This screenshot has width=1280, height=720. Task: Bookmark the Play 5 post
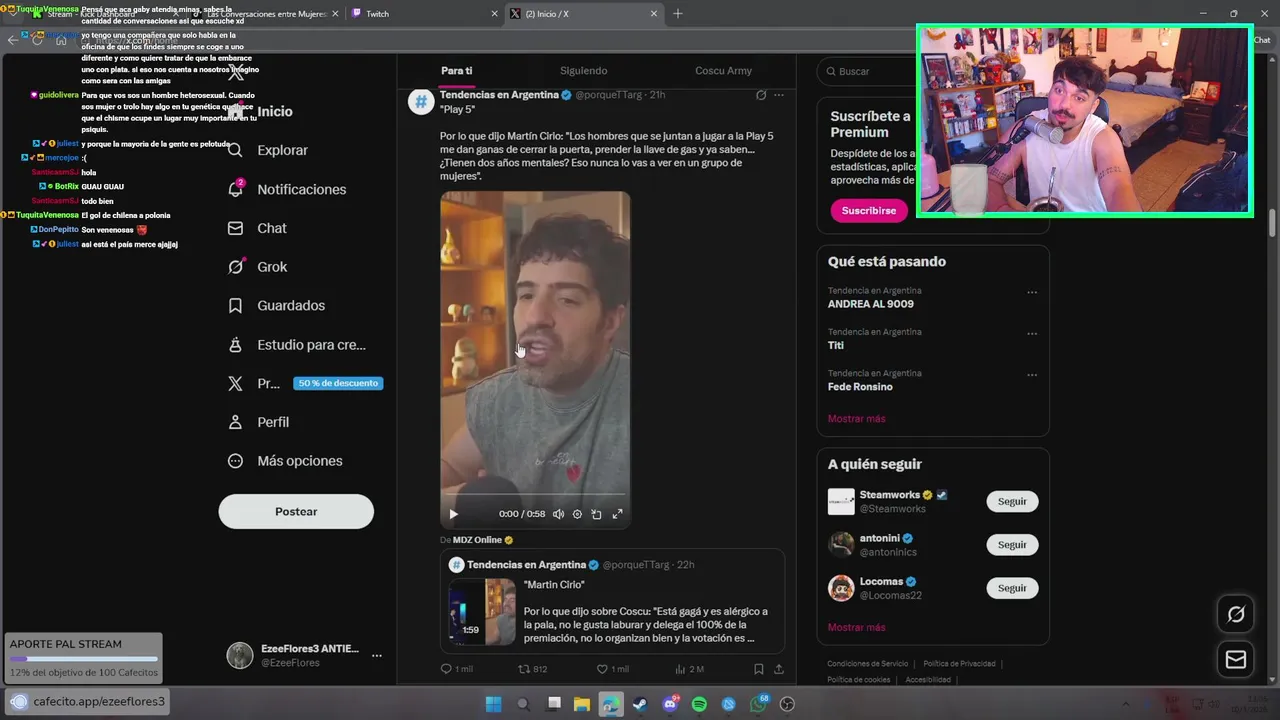click(x=758, y=669)
